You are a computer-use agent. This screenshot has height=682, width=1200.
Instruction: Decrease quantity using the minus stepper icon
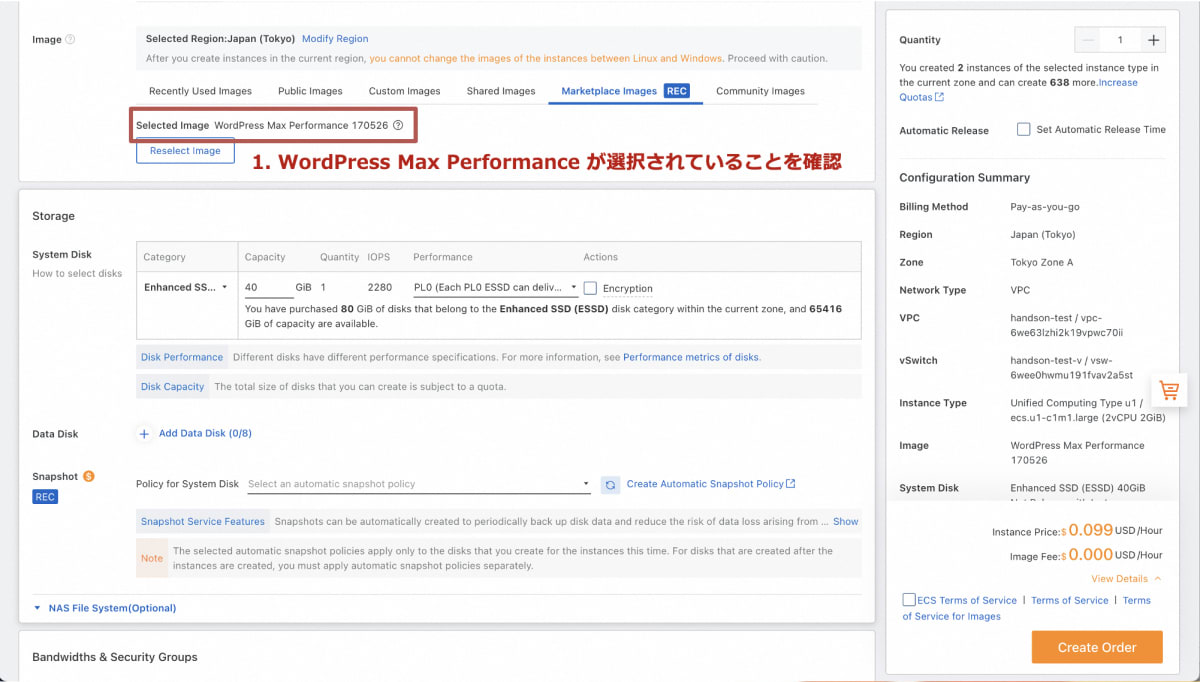click(1090, 39)
